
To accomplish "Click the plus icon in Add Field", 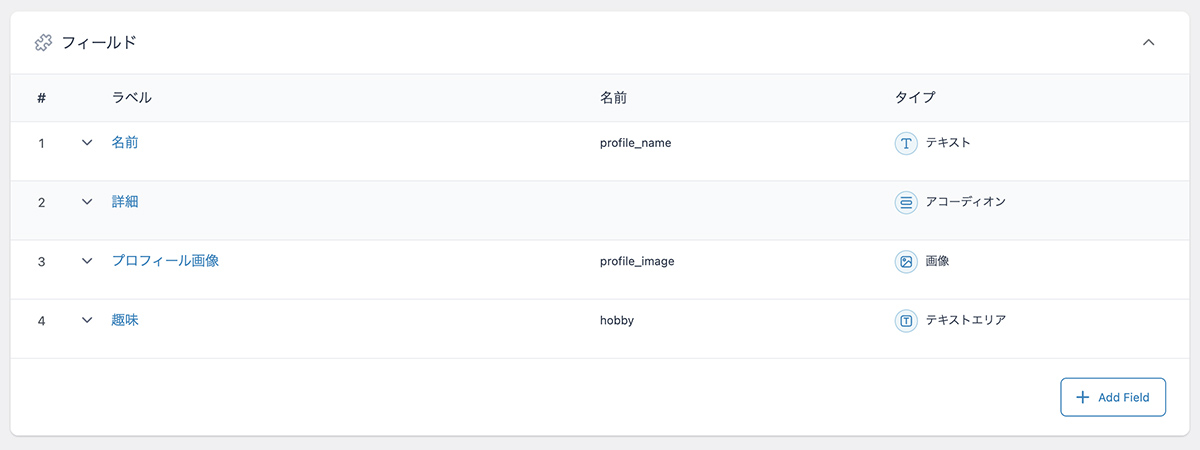I will 1082,397.
